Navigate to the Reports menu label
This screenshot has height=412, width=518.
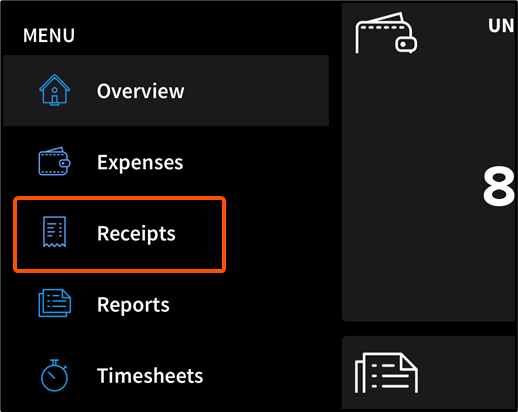point(133,305)
